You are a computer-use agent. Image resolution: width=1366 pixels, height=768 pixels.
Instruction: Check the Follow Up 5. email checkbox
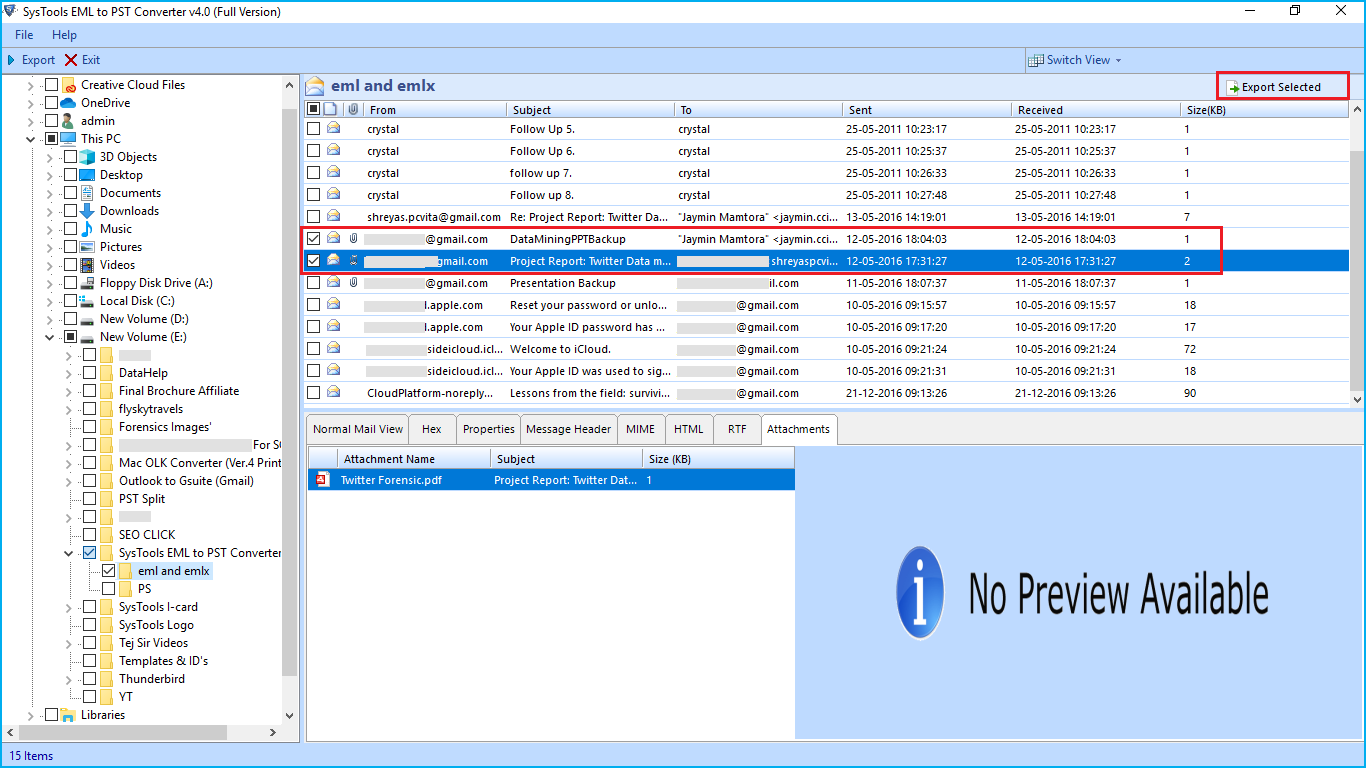pos(314,129)
